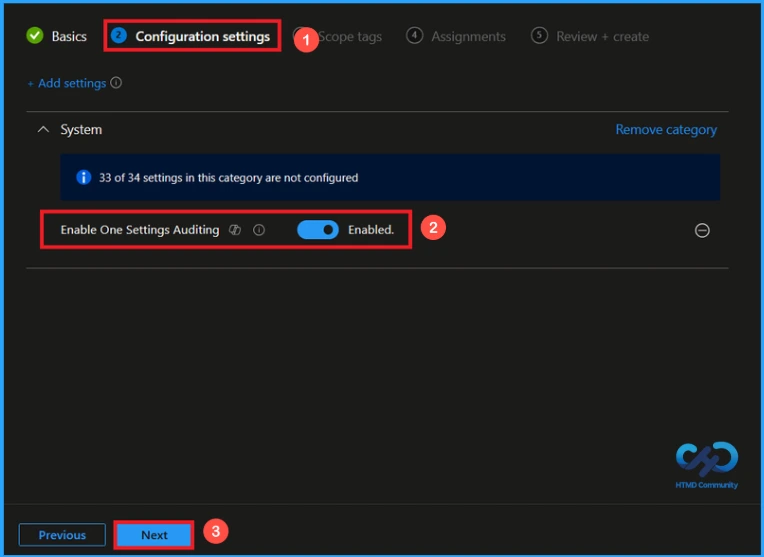Image resolution: width=764 pixels, height=557 pixels.
Task: Click the Enabled. status label
Action: pos(371,230)
